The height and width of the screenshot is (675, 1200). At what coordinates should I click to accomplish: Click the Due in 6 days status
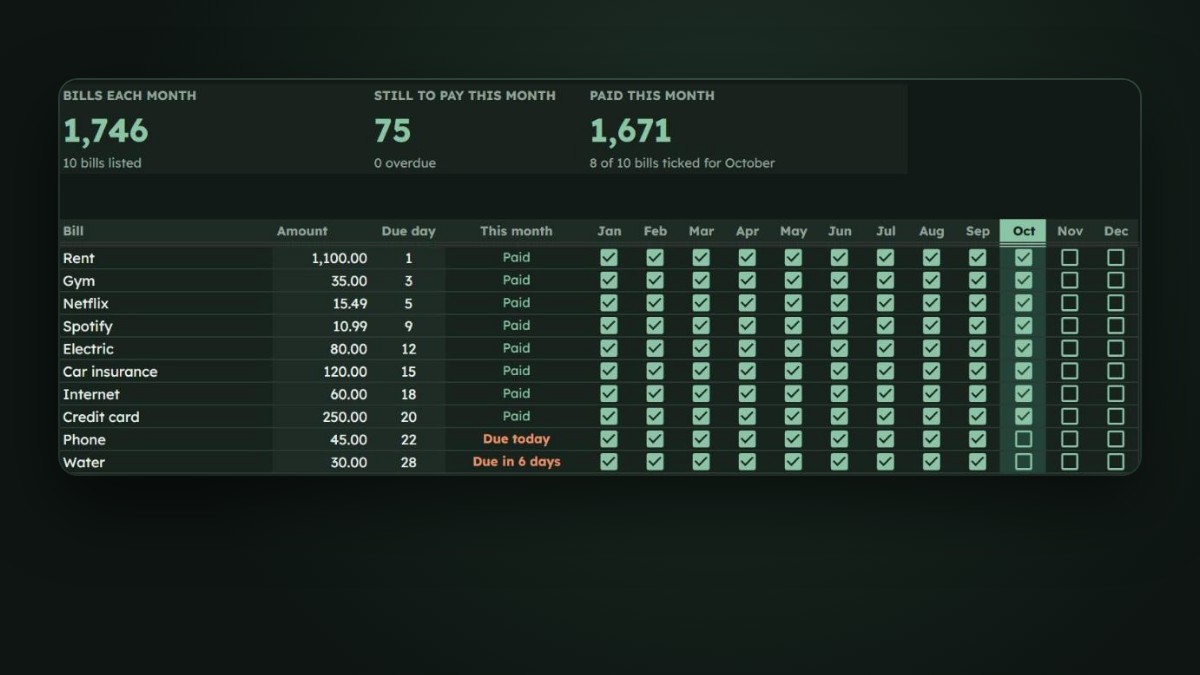click(x=516, y=462)
